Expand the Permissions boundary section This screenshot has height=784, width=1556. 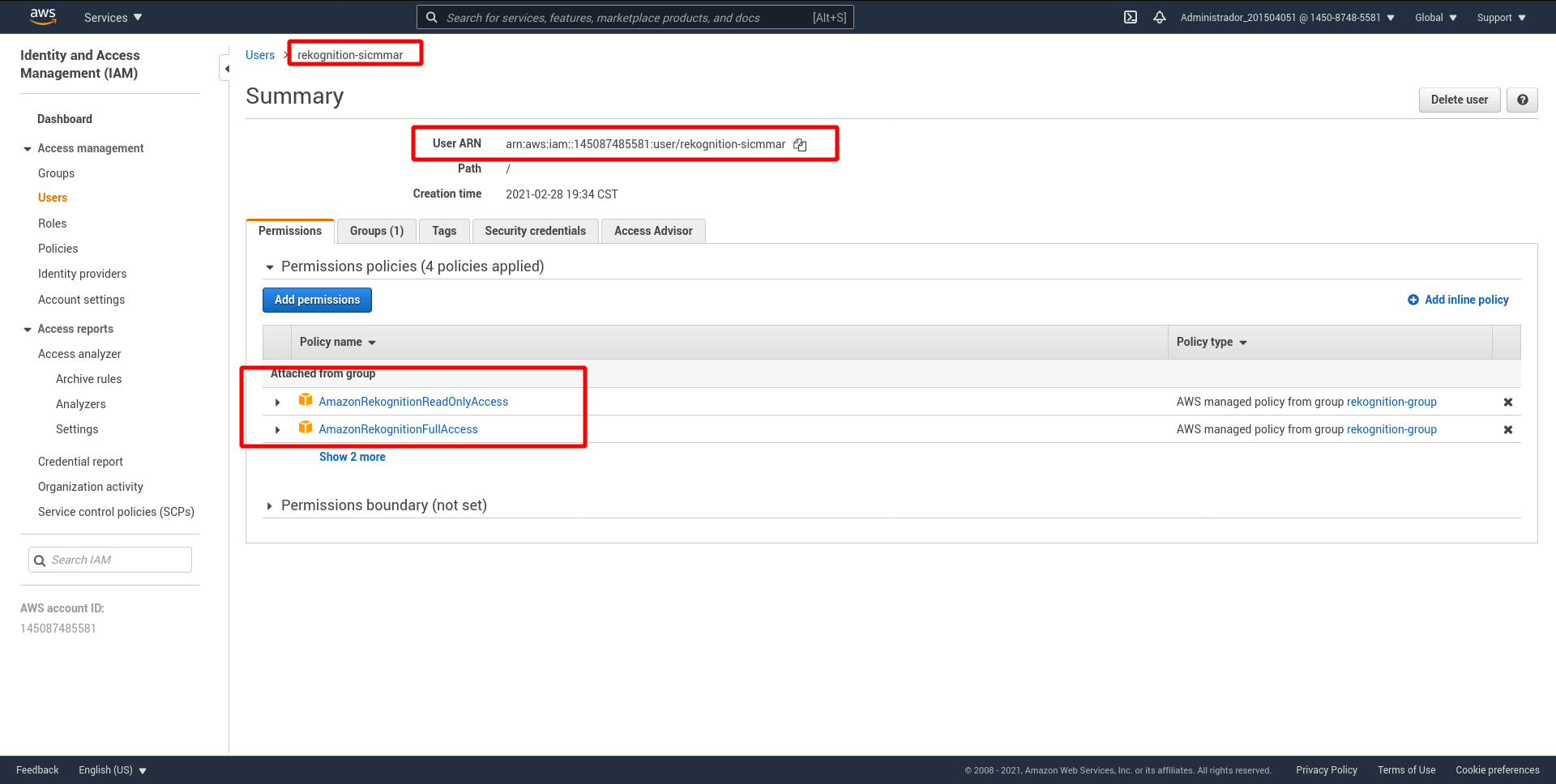tap(269, 506)
